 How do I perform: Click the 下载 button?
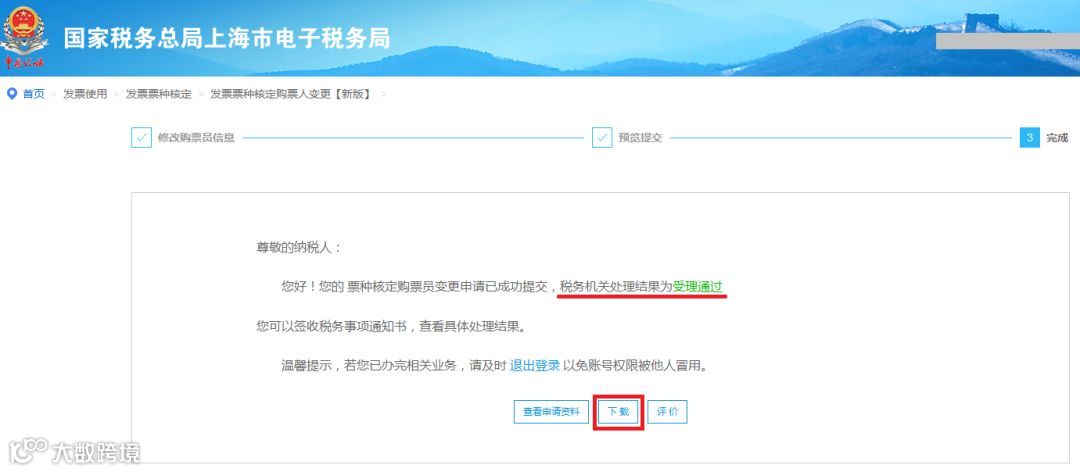618,412
